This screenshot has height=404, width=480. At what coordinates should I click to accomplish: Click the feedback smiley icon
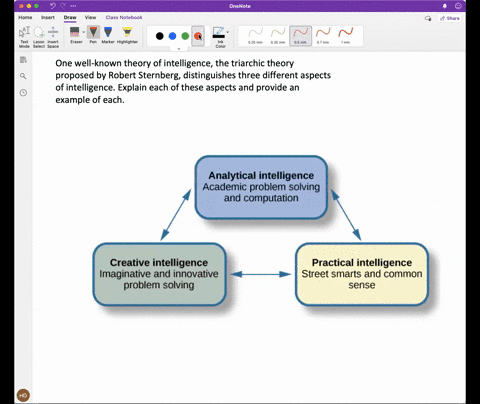(x=458, y=6)
